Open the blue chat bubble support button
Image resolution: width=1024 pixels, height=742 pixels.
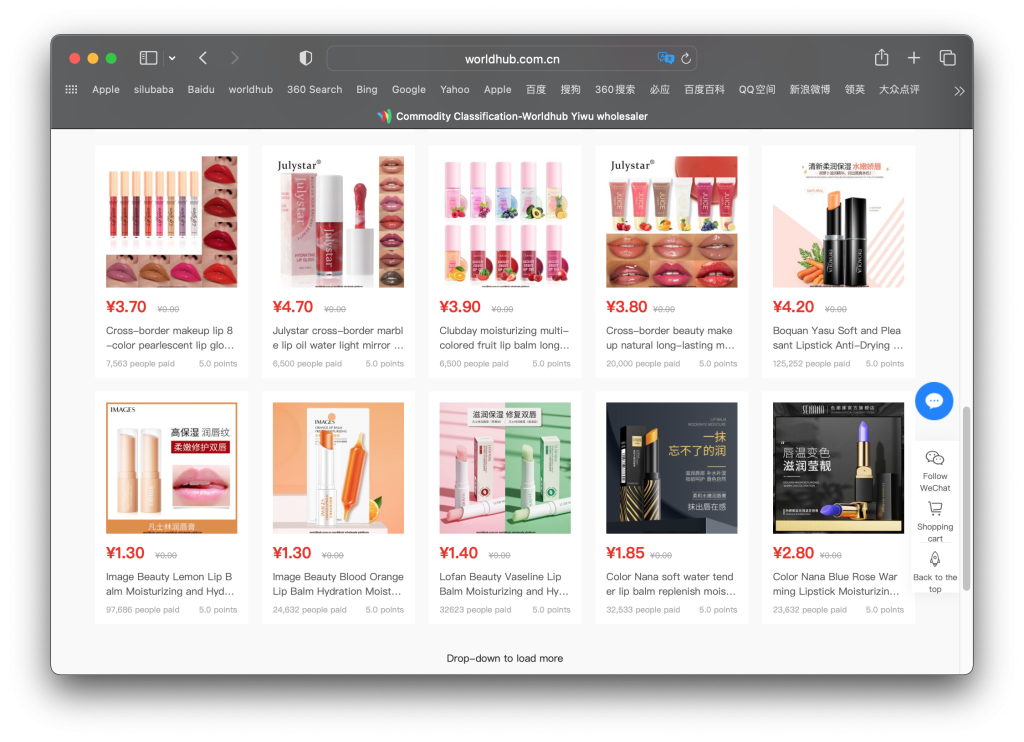[x=934, y=401]
